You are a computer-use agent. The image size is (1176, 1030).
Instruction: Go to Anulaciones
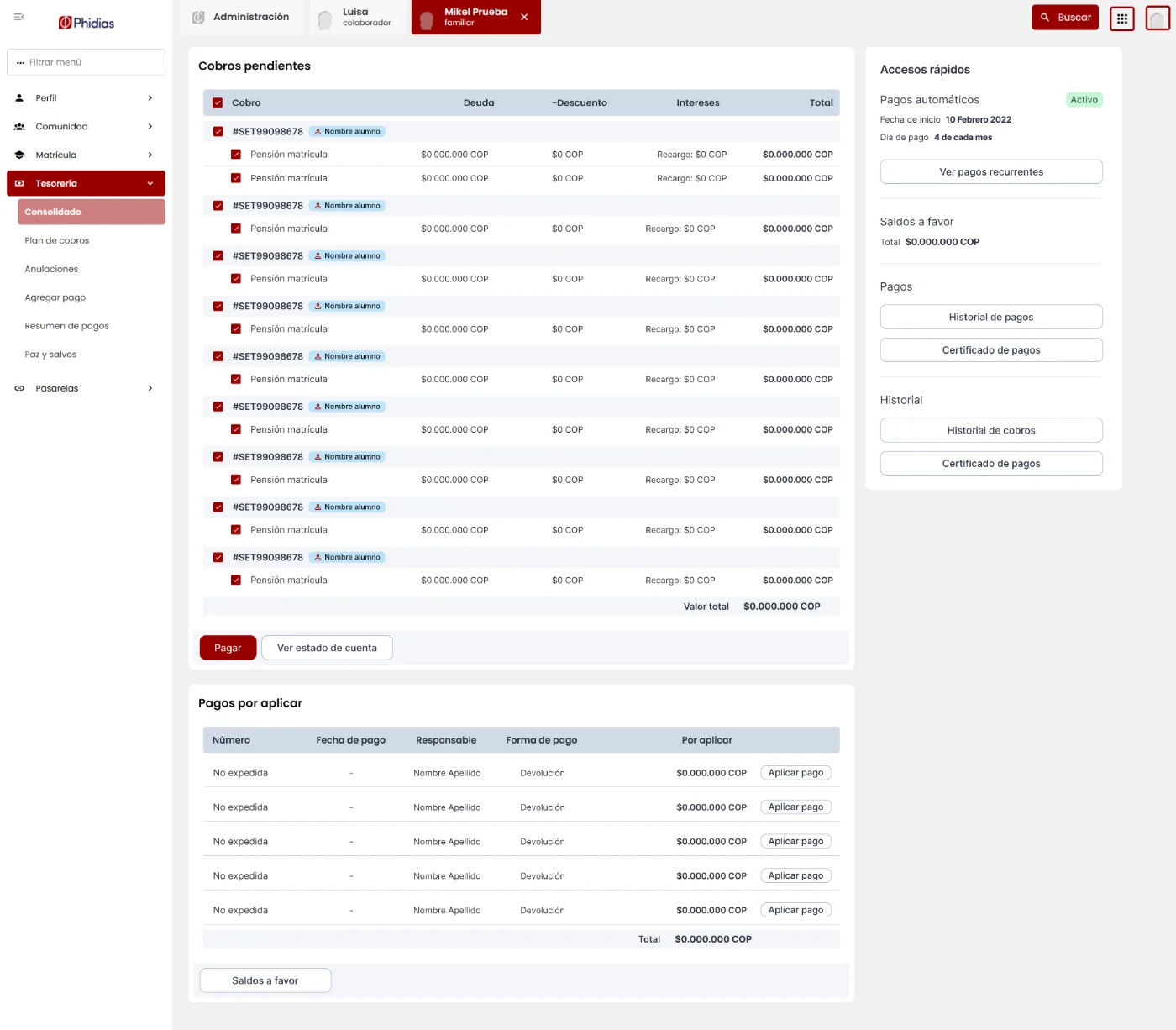point(51,269)
